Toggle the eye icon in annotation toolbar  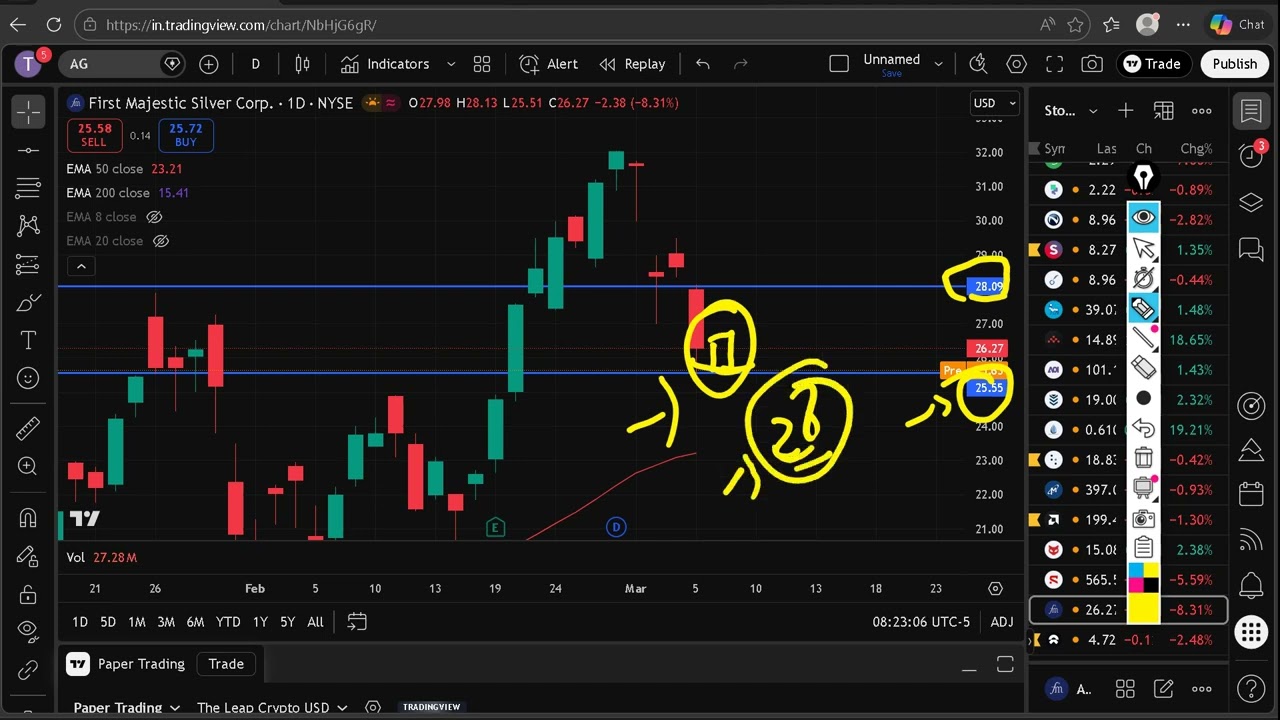click(x=1143, y=218)
